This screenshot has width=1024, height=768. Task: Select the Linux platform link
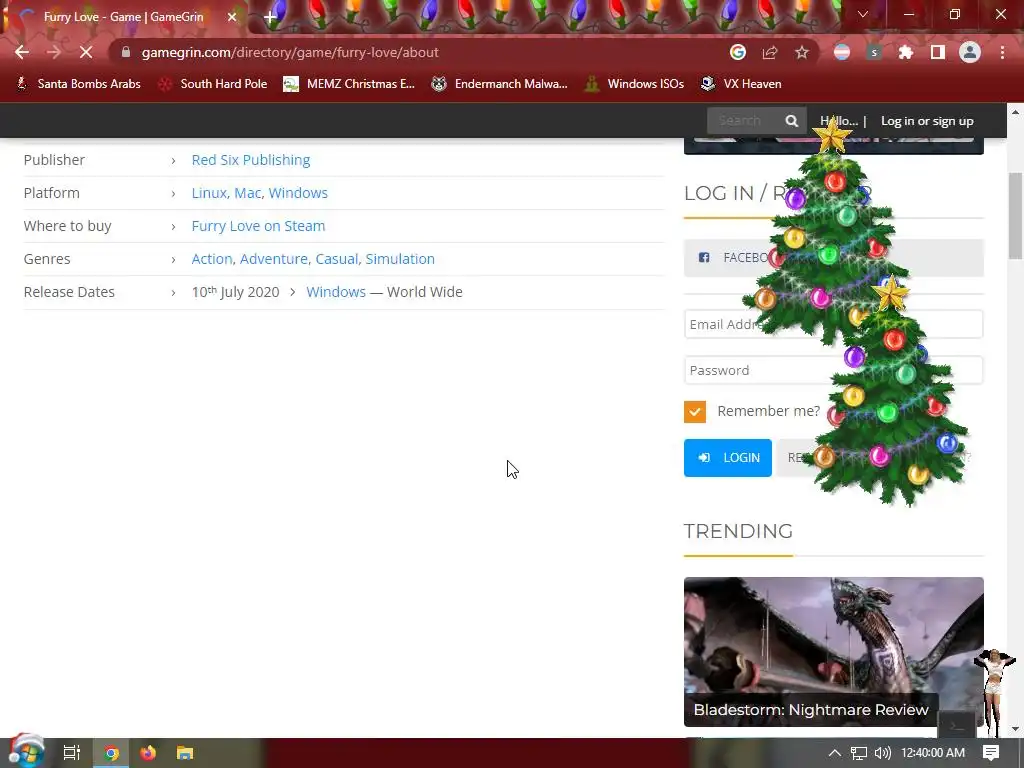pos(208,193)
